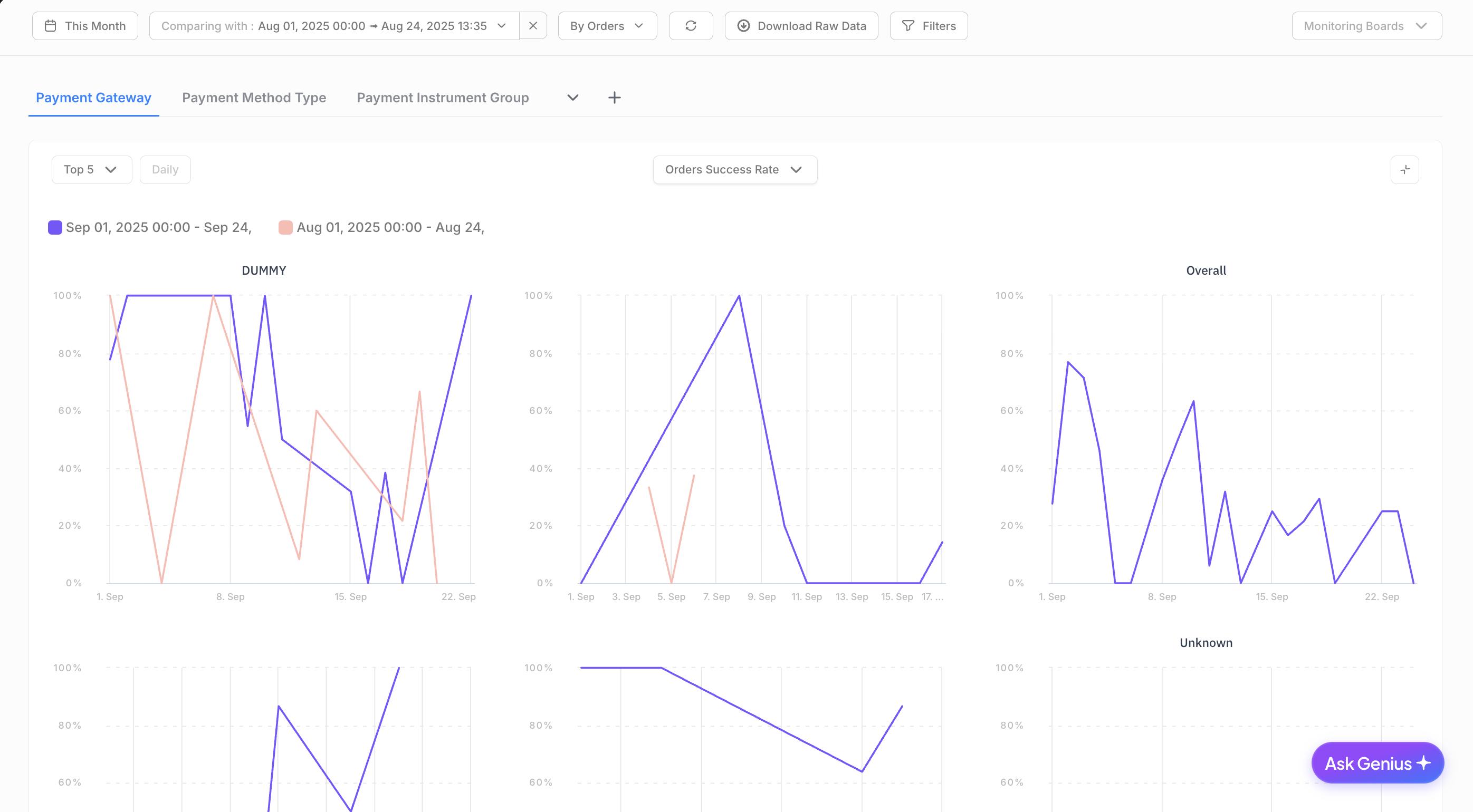
Task: Open the Top 5 dropdown
Action: tap(91, 170)
